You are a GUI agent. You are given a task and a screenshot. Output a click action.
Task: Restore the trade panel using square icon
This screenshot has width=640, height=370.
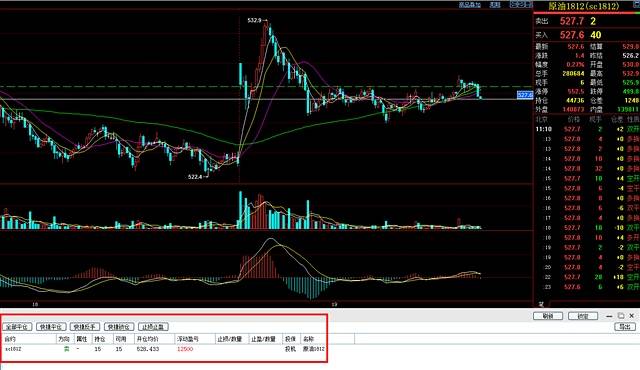click(x=621, y=316)
